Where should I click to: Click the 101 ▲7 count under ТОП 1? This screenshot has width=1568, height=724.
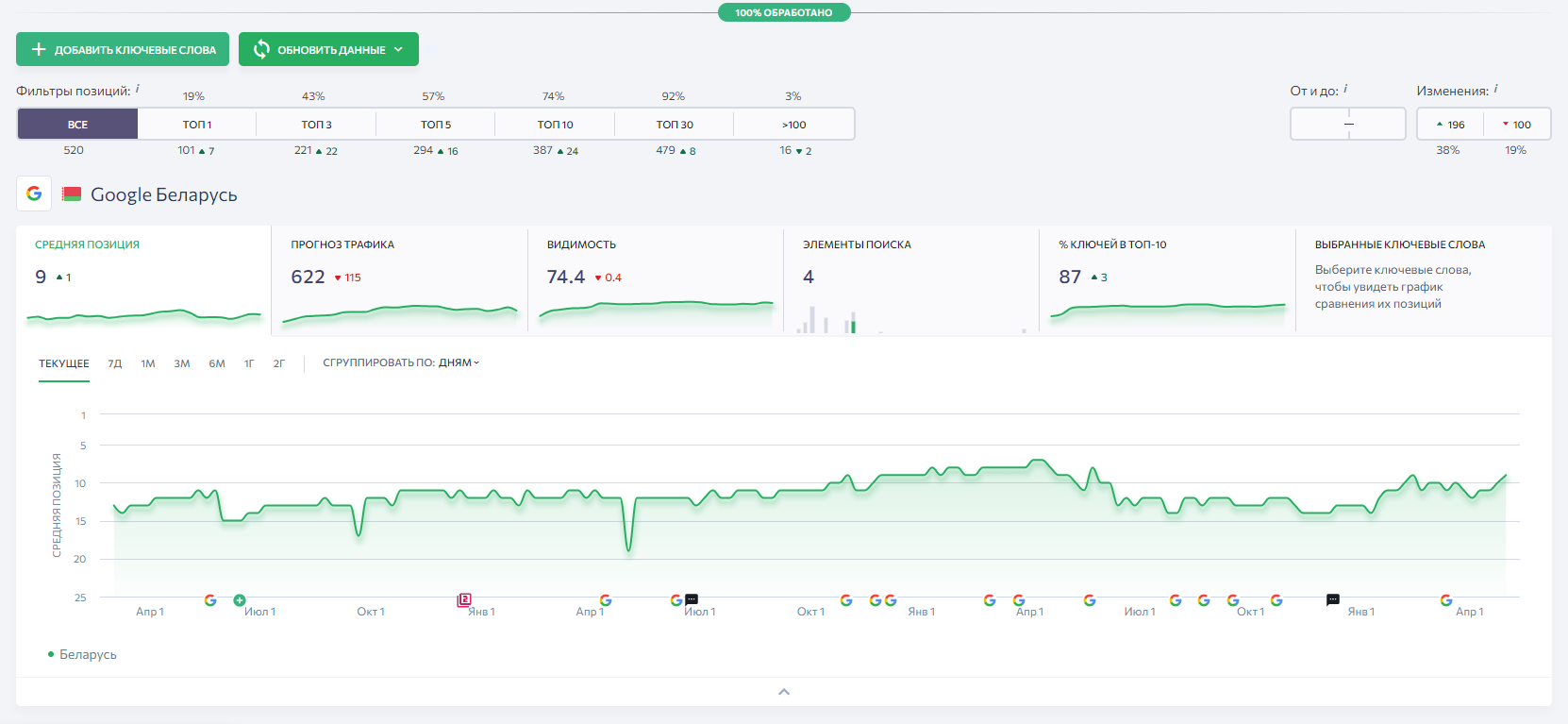coord(196,150)
